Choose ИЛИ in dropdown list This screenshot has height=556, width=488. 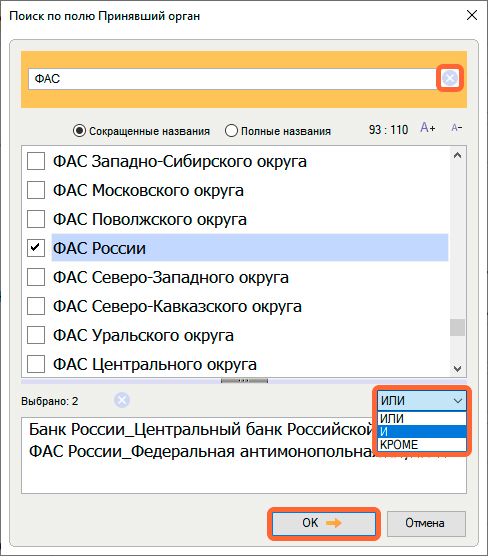pos(422,419)
